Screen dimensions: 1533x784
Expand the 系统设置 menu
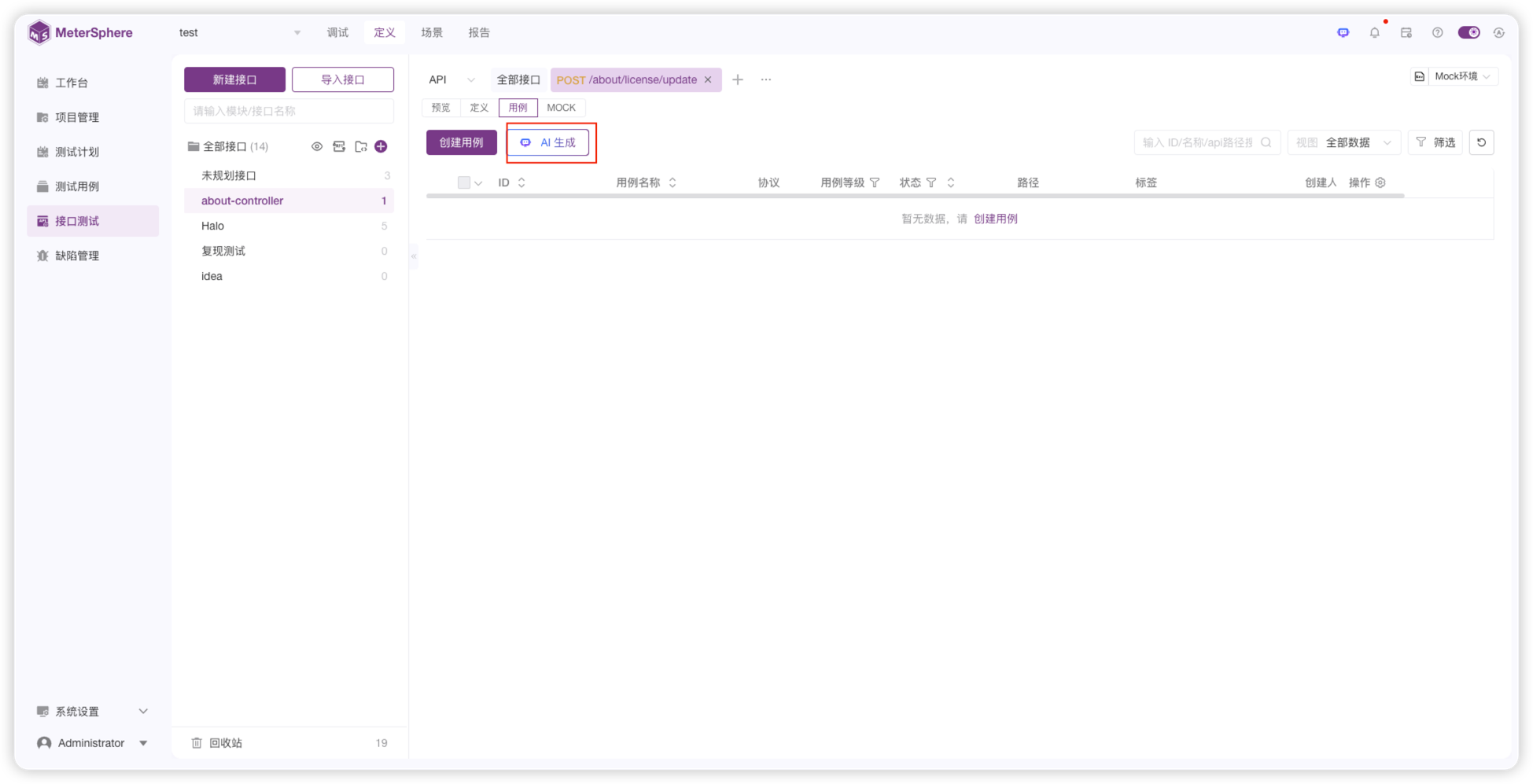pos(93,712)
